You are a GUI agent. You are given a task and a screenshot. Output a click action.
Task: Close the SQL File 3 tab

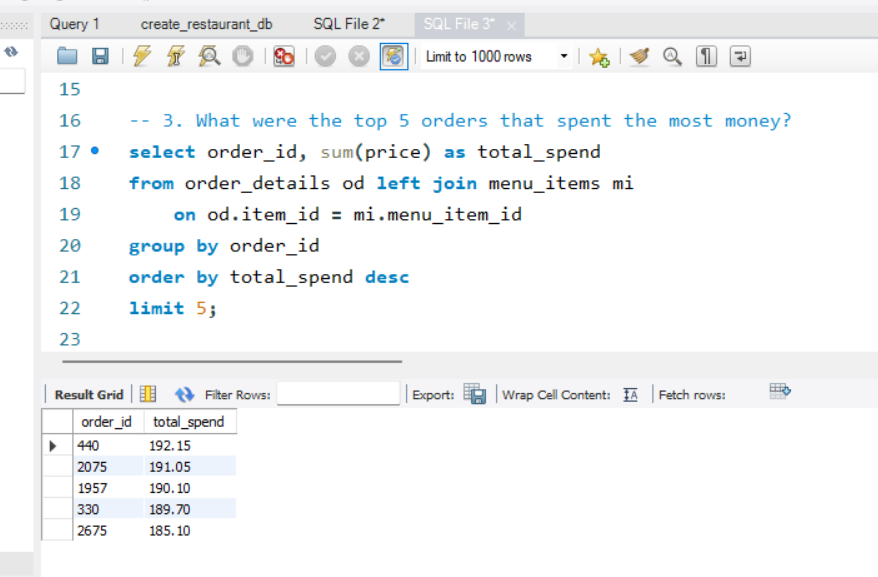(x=511, y=25)
